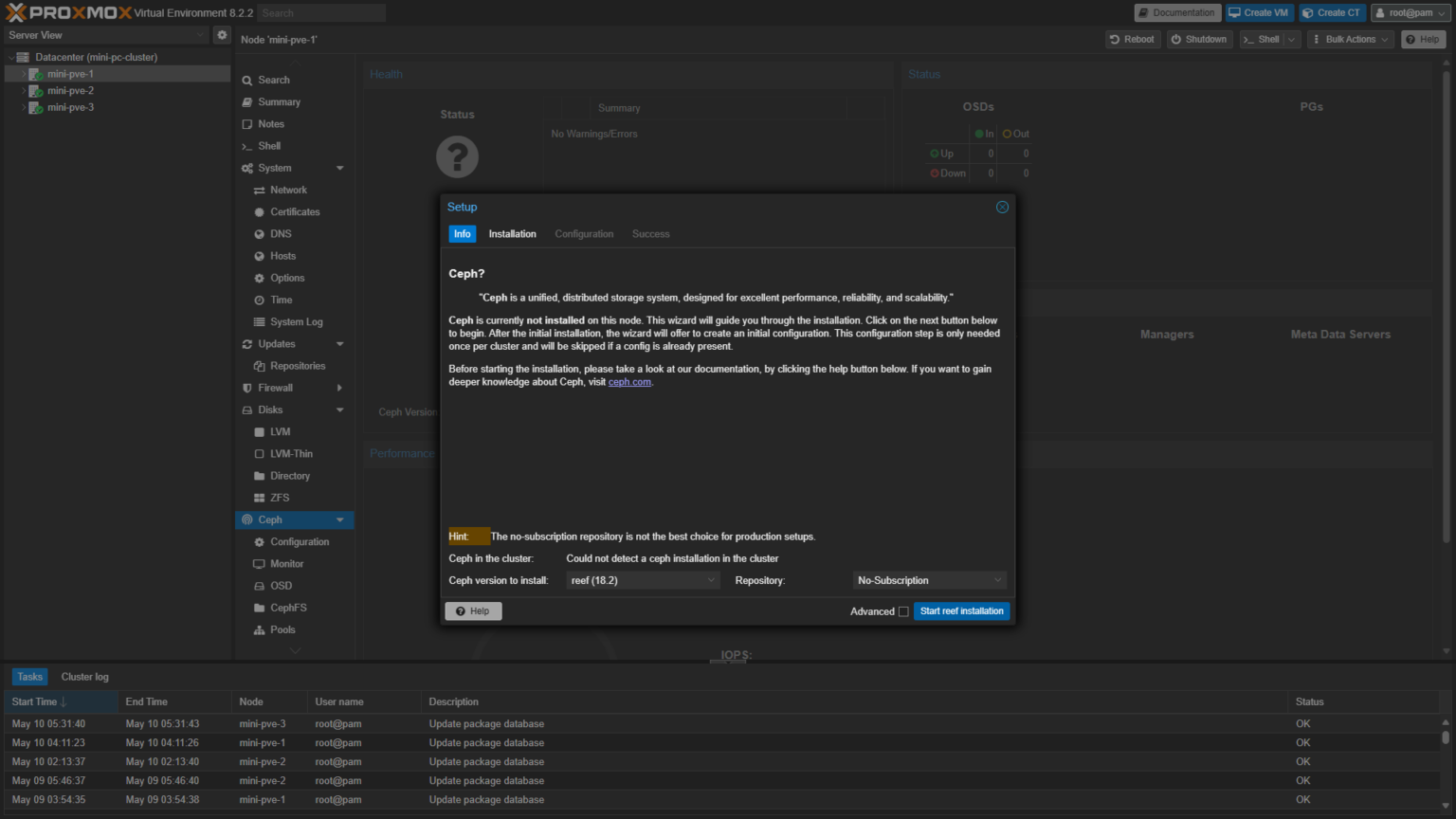The height and width of the screenshot is (819, 1456).
Task: Click Start reef installation
Action: tap(961, 611)
